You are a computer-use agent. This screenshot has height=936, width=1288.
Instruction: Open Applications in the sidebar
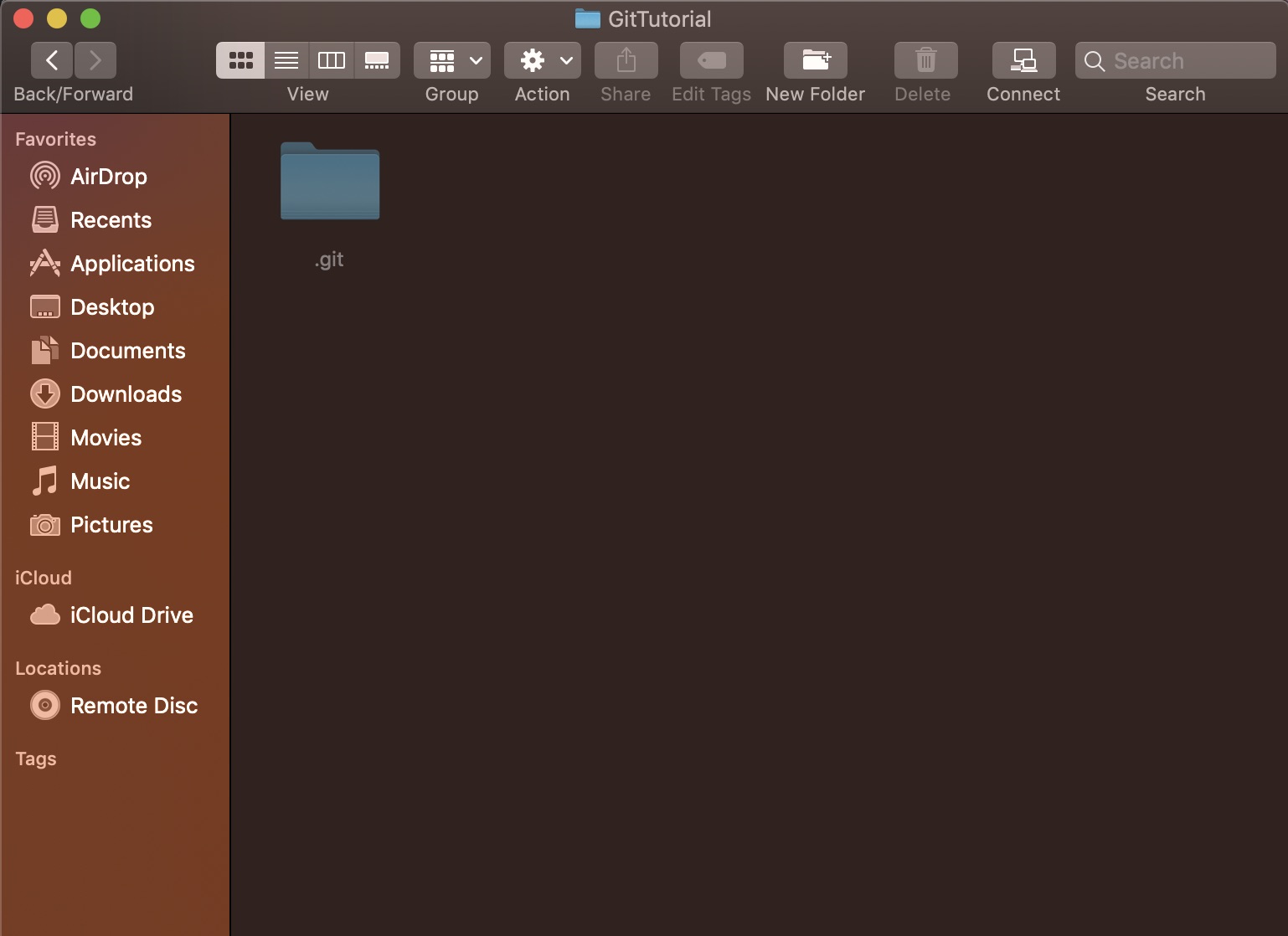116,264
